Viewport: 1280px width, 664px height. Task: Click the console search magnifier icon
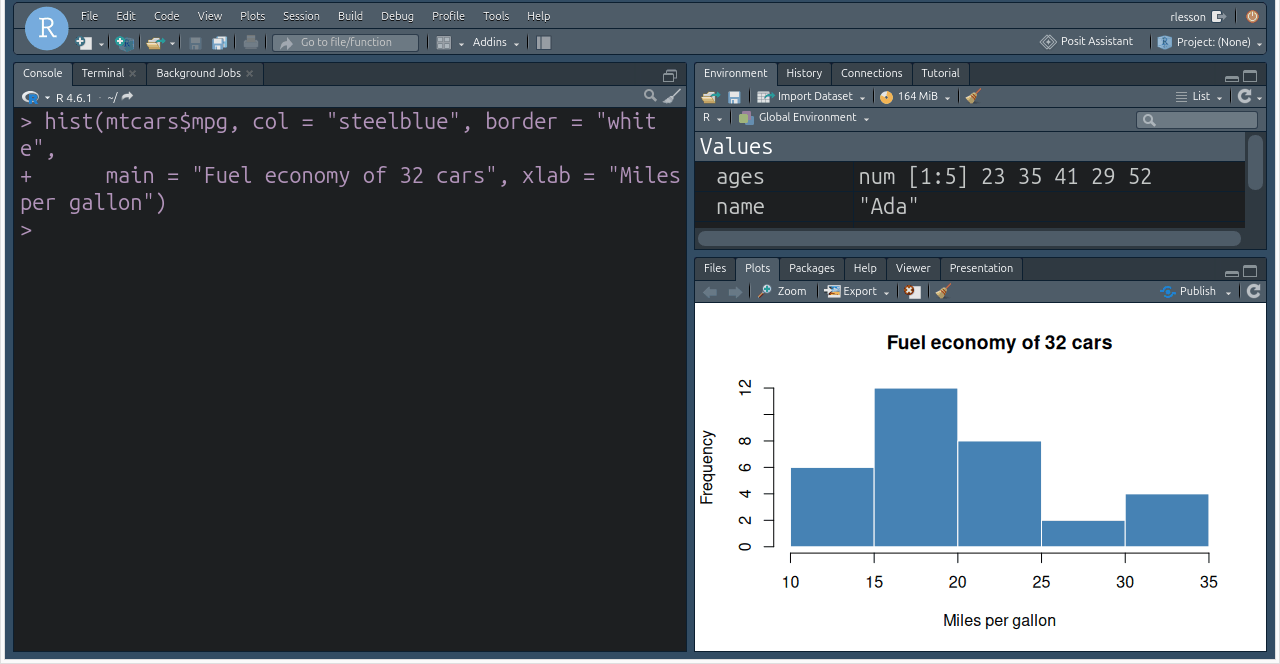650,96
